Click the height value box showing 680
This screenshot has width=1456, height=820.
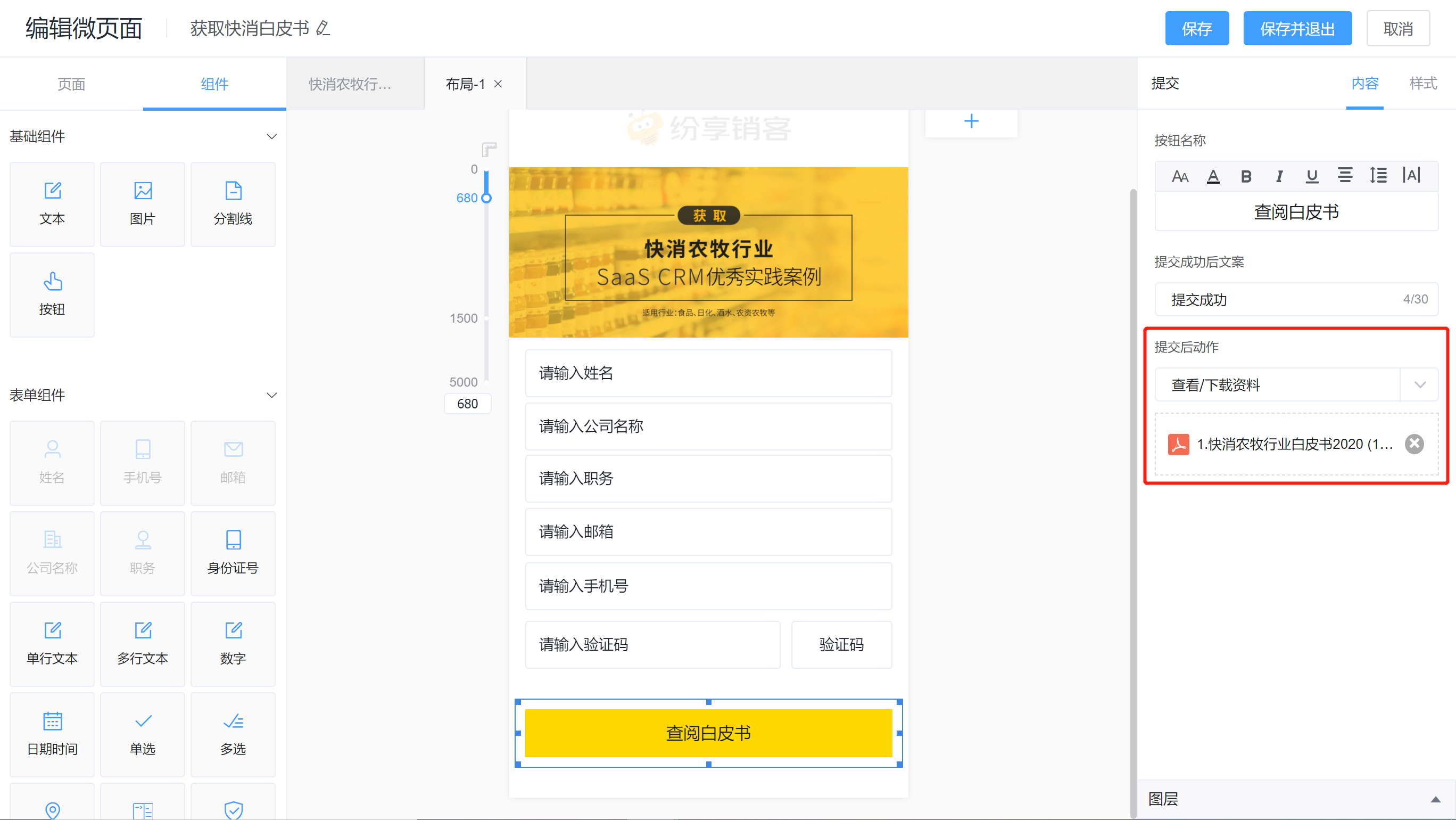tap(467, 403)
